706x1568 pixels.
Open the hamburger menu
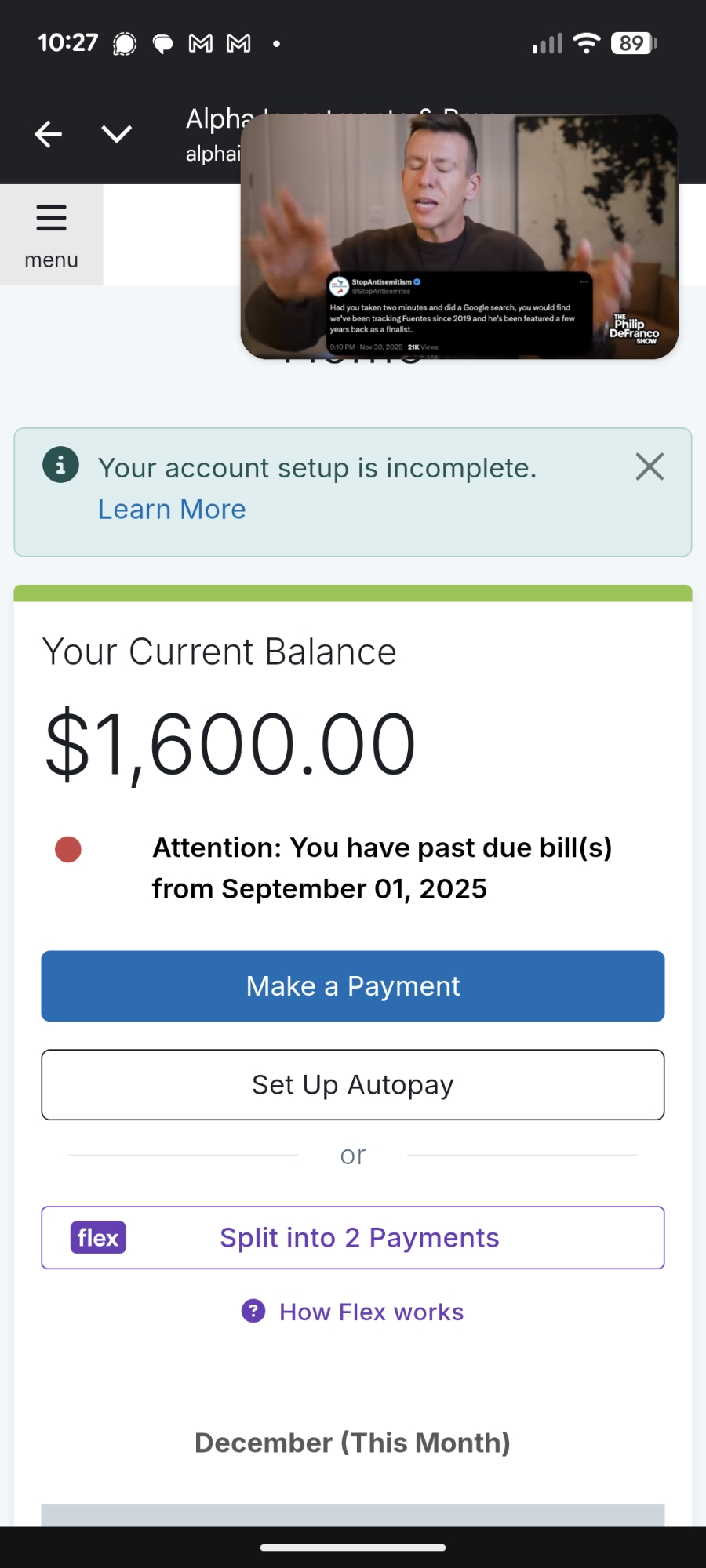coord(52,234)
